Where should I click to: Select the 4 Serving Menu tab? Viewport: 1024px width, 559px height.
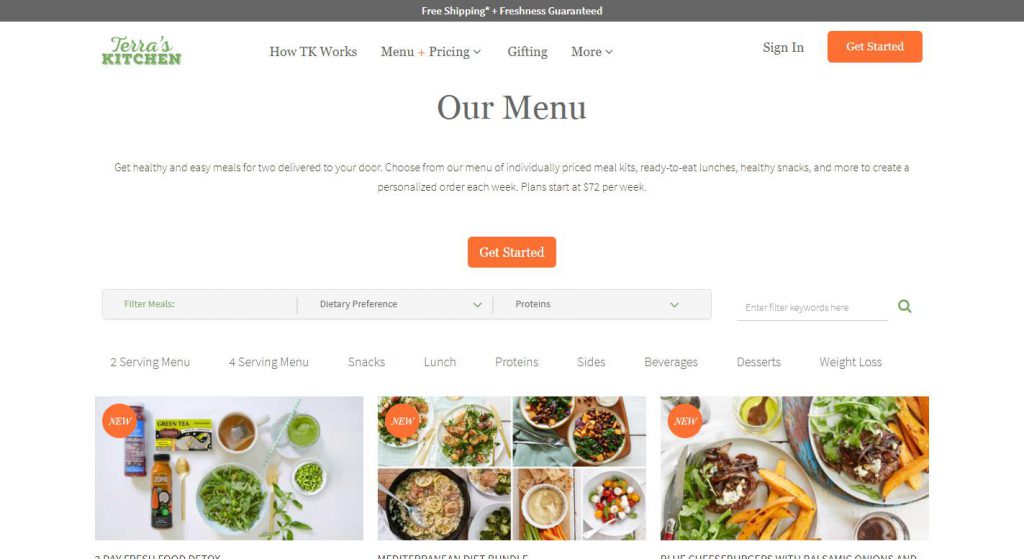[x=269, y=362]
